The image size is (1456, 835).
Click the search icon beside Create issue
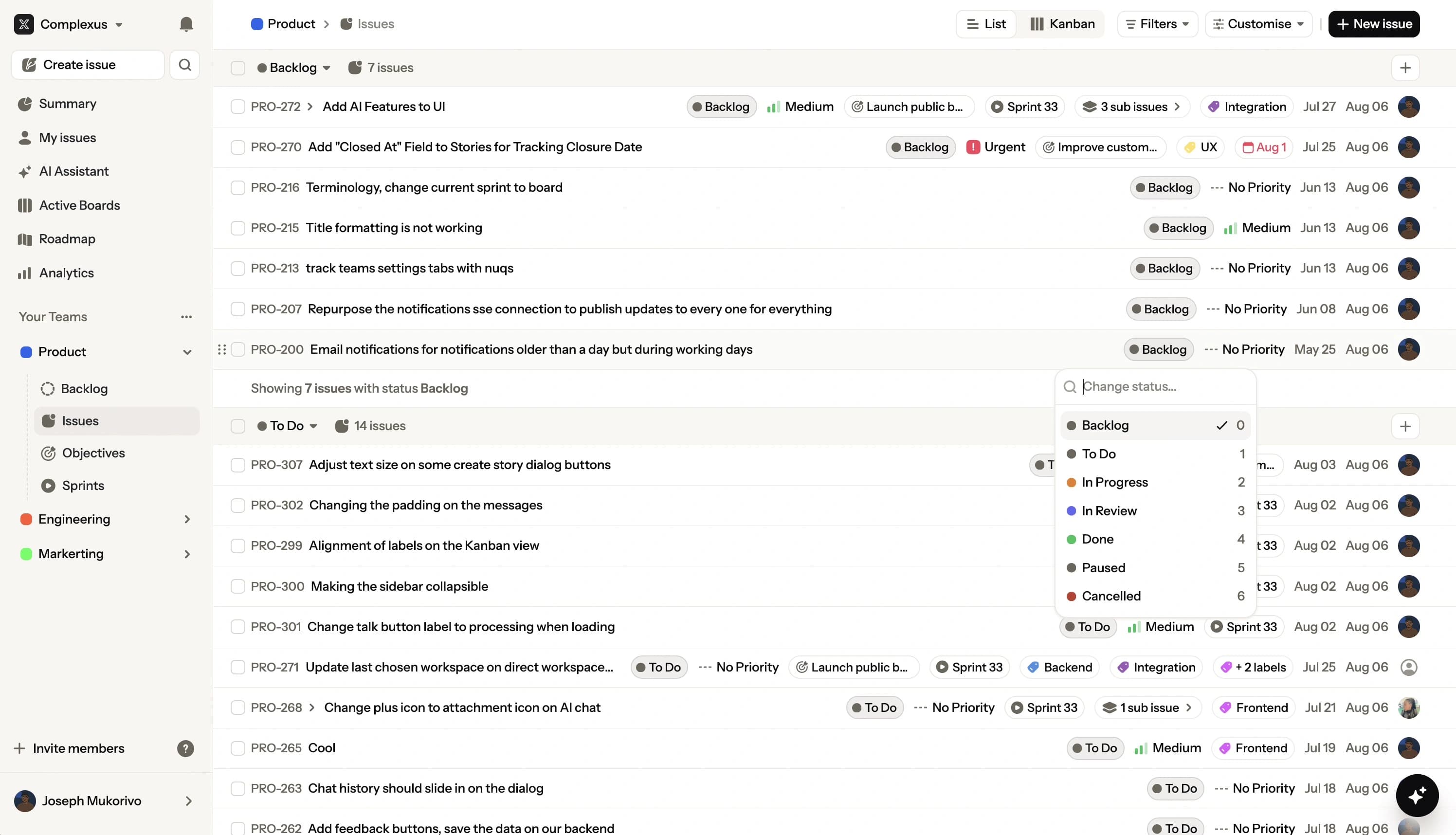[184, 64]
